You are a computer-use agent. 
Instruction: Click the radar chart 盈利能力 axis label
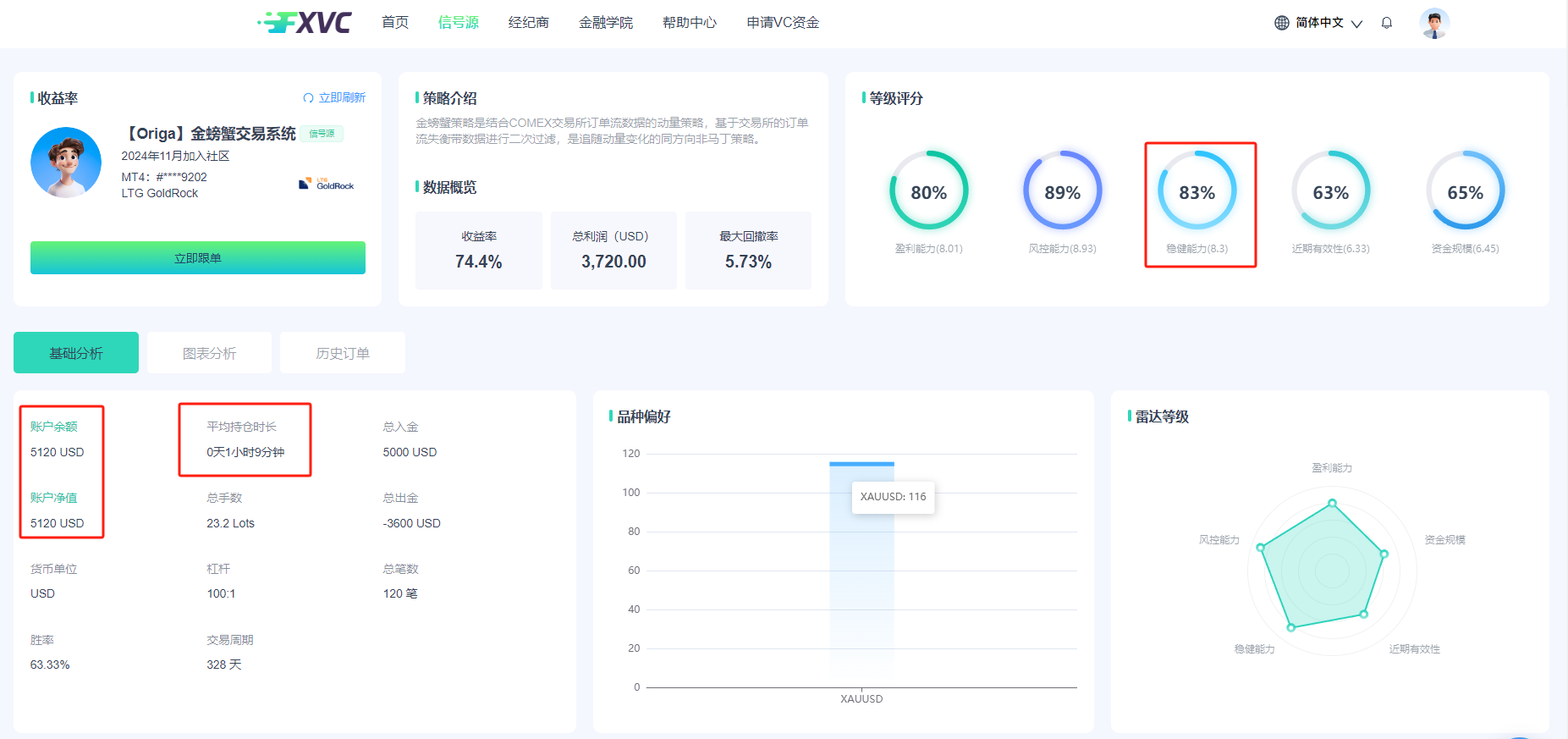point(1332,468)
